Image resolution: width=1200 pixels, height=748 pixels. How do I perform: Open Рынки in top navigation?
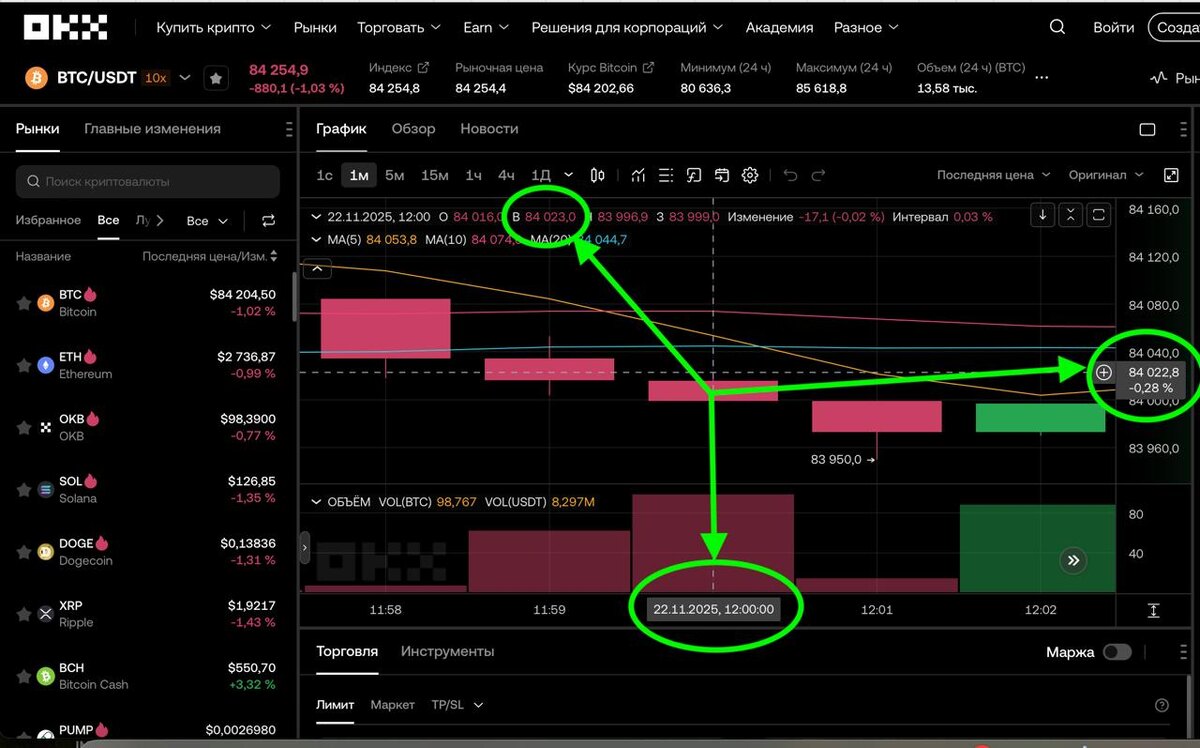tap(315, 28)
